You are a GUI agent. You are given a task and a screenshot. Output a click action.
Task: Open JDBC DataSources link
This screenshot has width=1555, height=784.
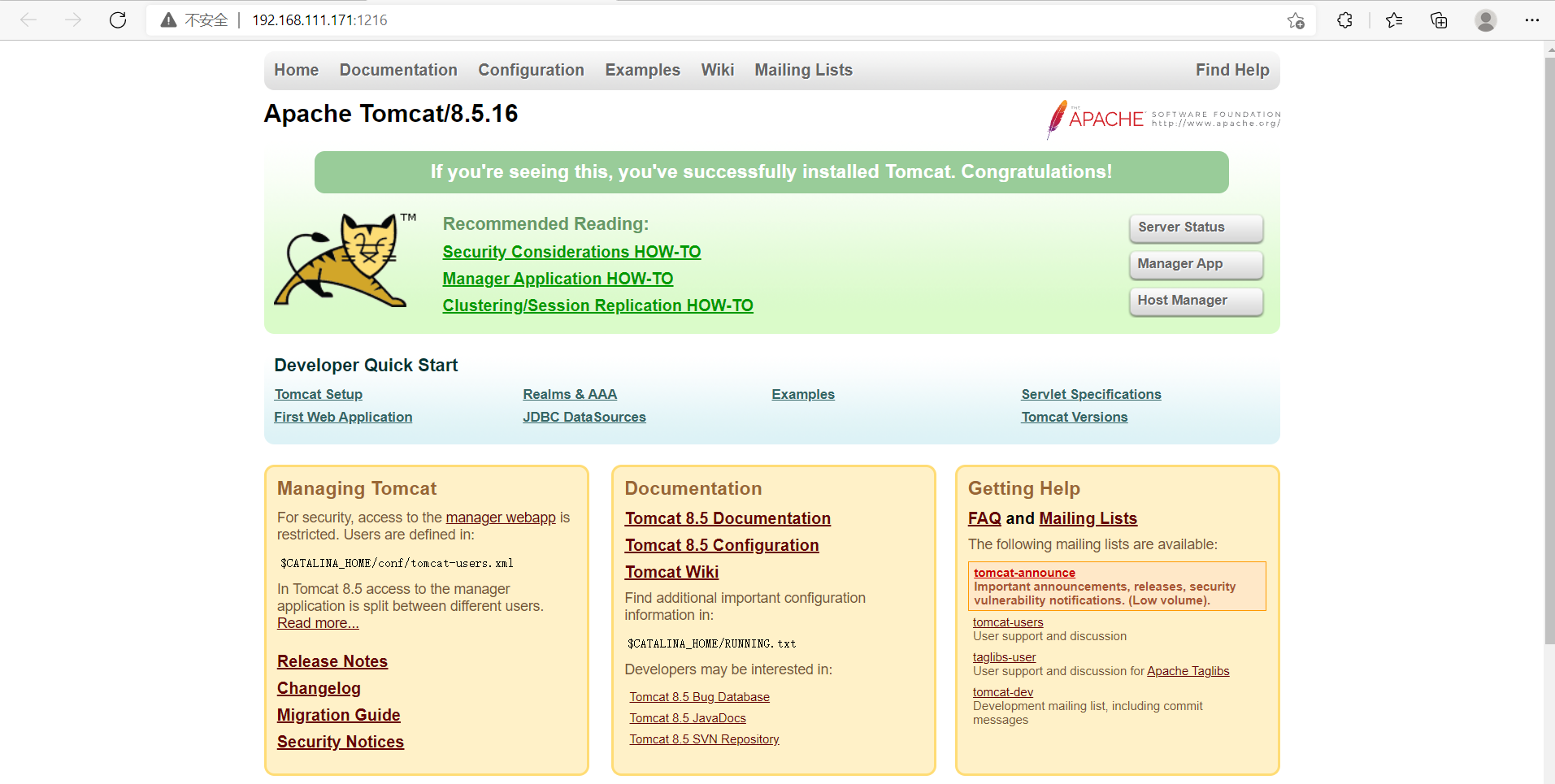tap(584, 417)
